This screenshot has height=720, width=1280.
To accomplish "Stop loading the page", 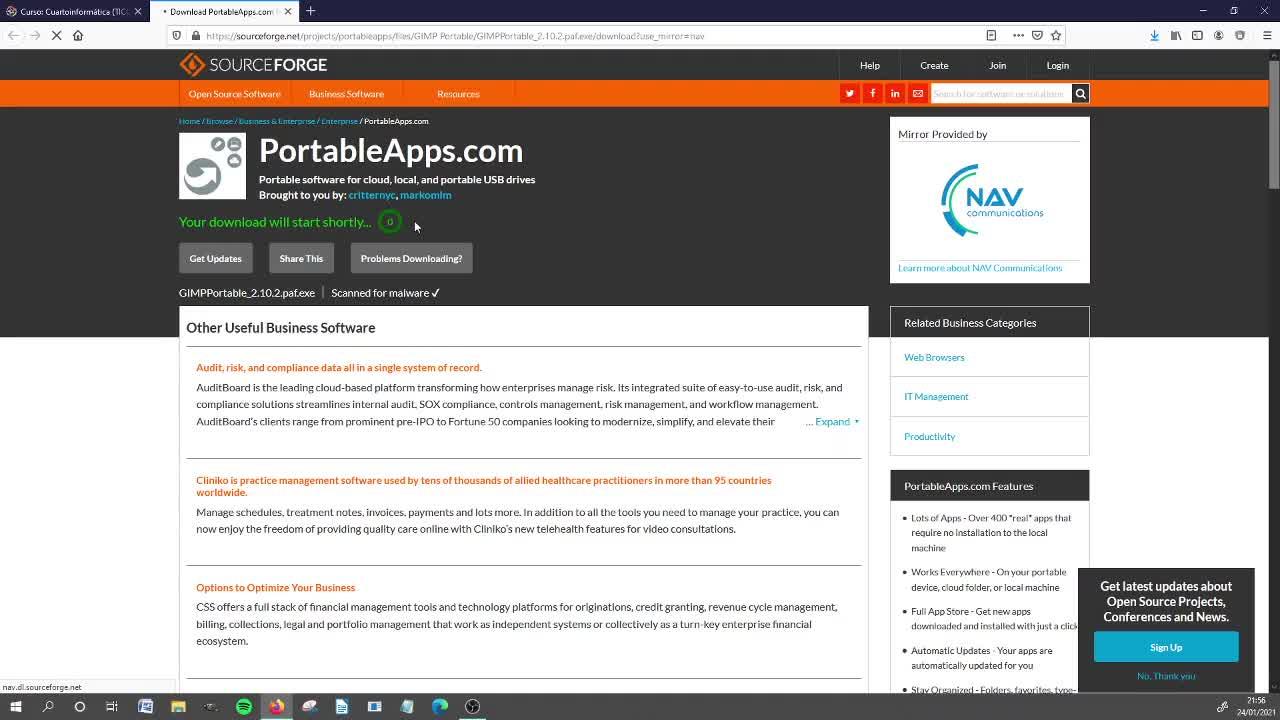I will (56, 36).
